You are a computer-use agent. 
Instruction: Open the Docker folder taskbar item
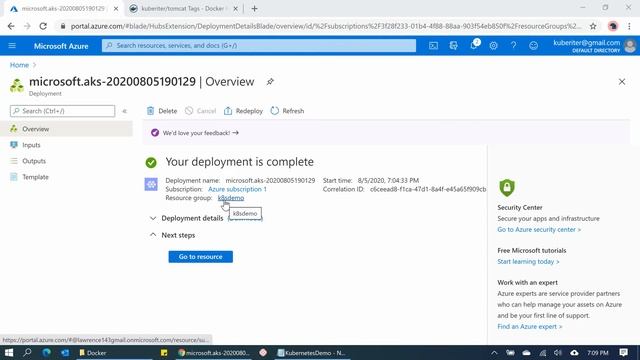click(114, 353)
